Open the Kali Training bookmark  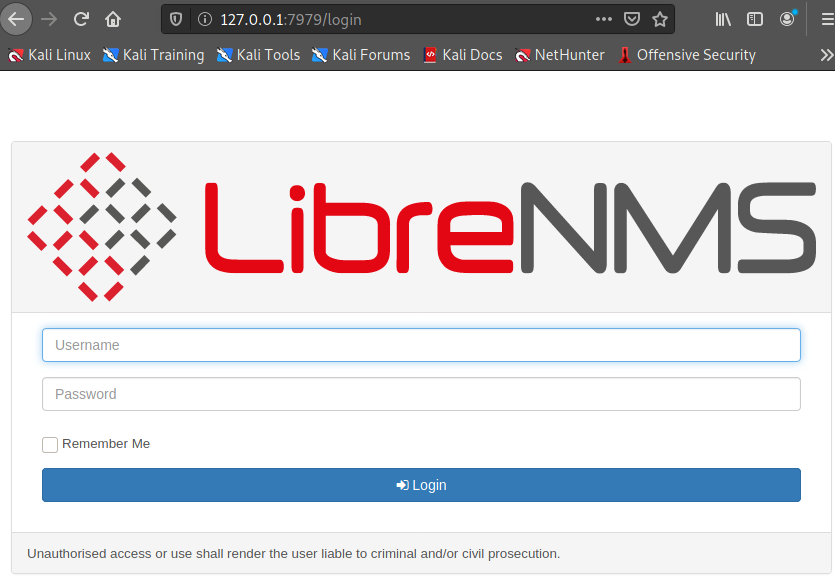point(153,55)
